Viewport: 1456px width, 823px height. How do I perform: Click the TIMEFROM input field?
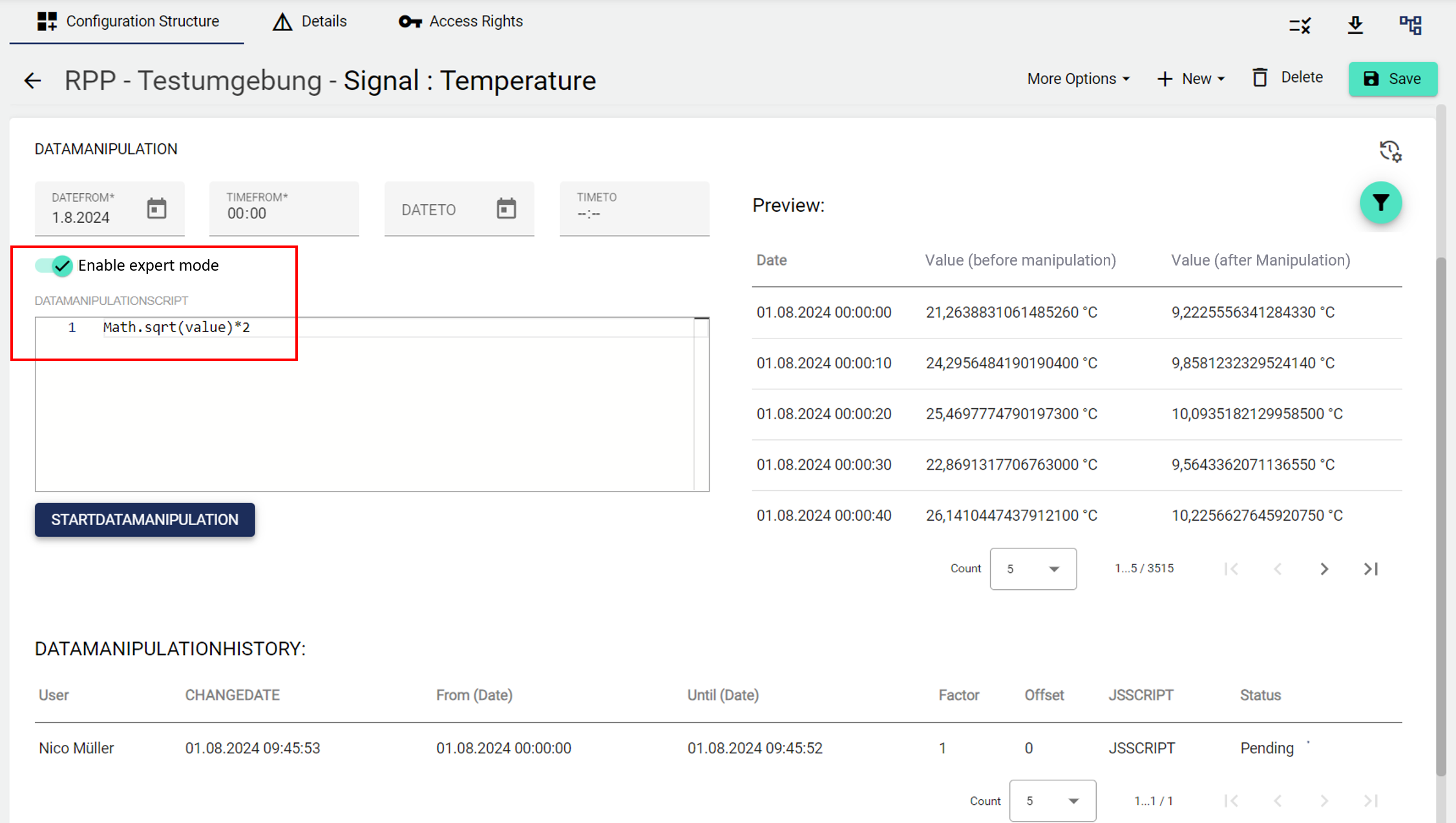[x=284, y=209]
